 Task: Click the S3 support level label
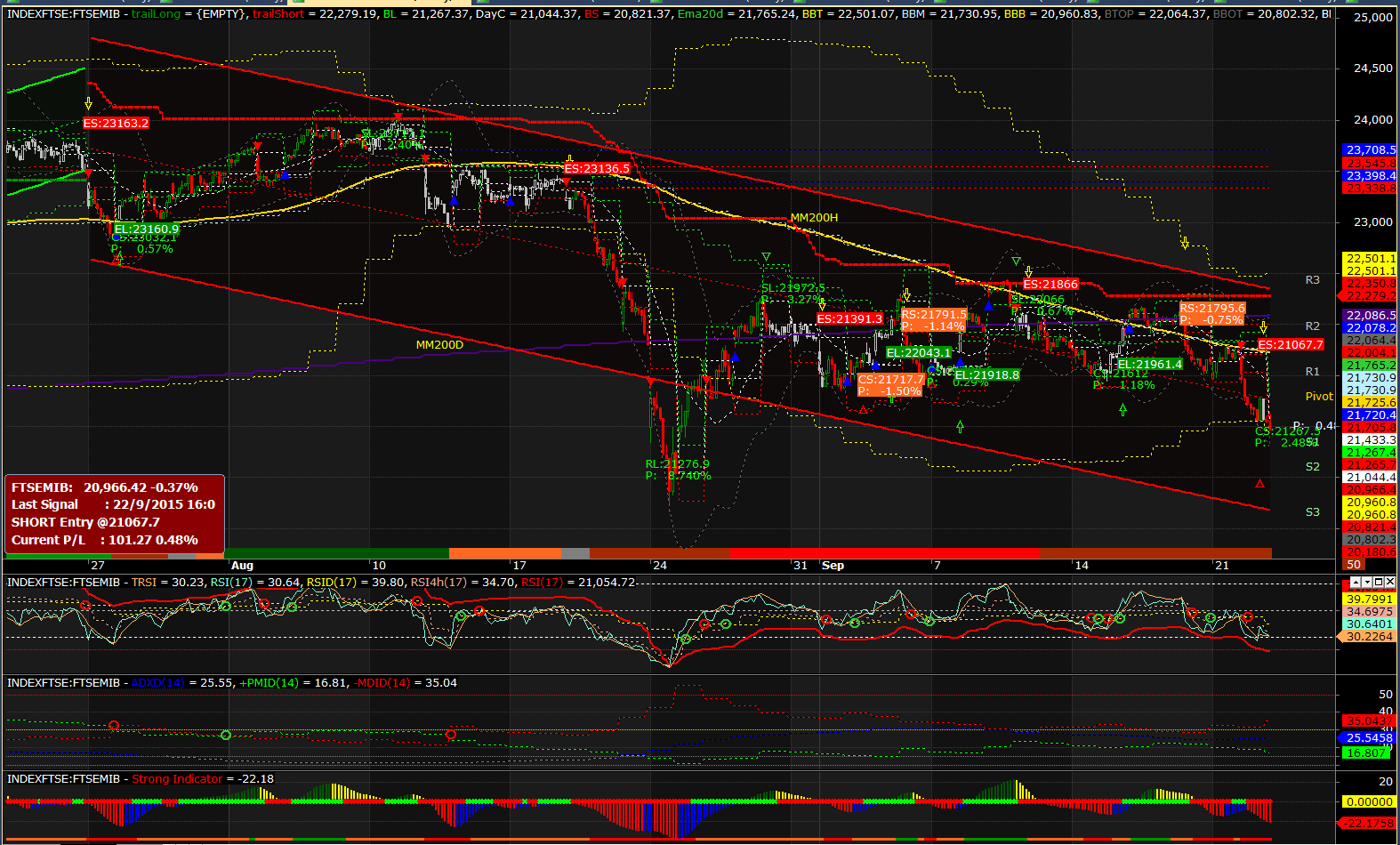tap(1313, 512)
